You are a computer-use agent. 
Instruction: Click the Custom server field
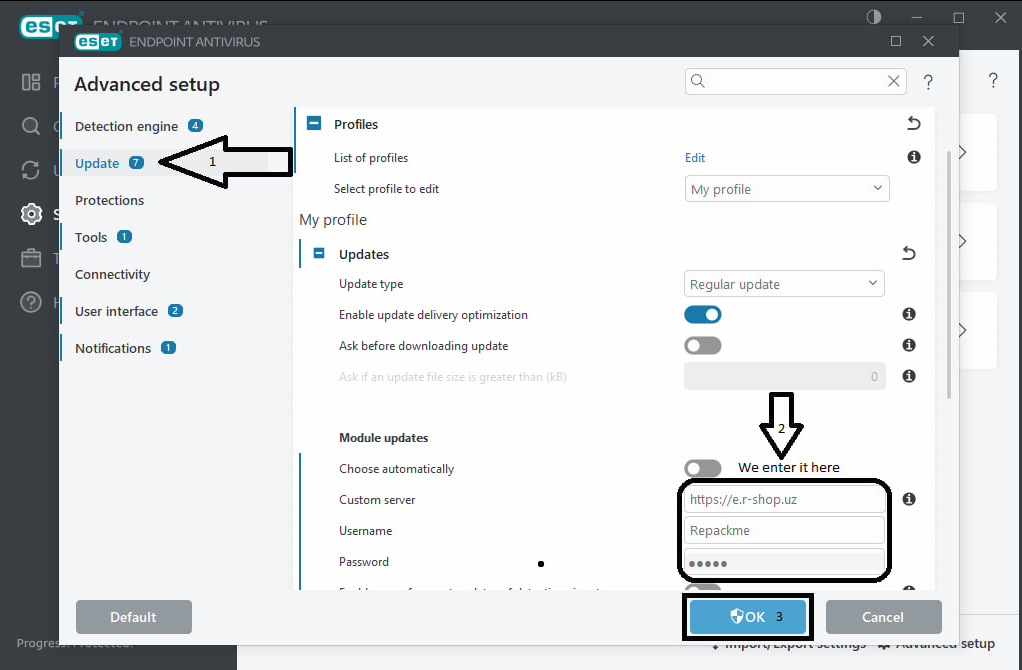[x=783, y=499]
